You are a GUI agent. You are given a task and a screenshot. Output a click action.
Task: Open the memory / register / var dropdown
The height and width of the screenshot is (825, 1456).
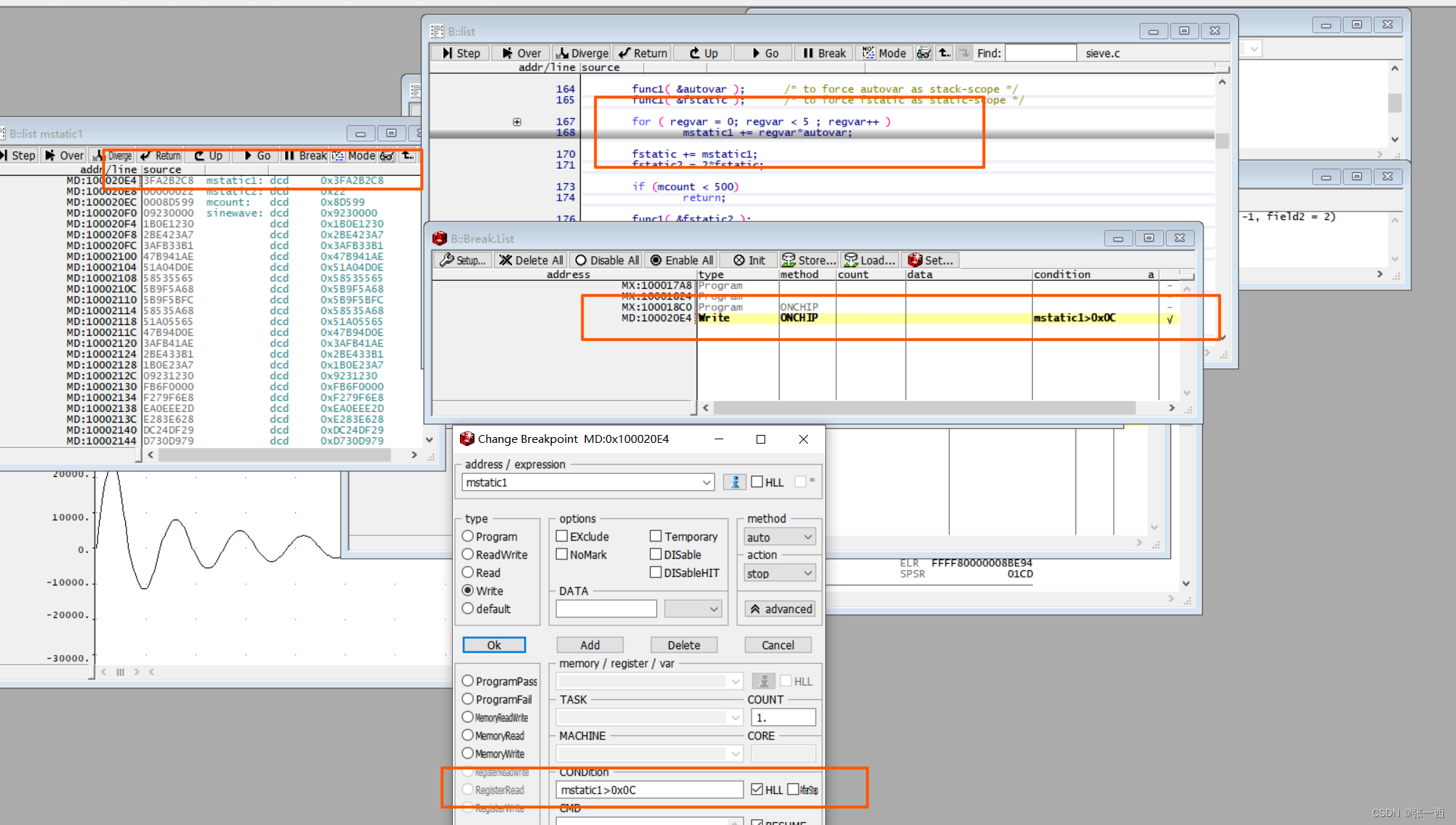pyautogui.click(x=735, y=681)
